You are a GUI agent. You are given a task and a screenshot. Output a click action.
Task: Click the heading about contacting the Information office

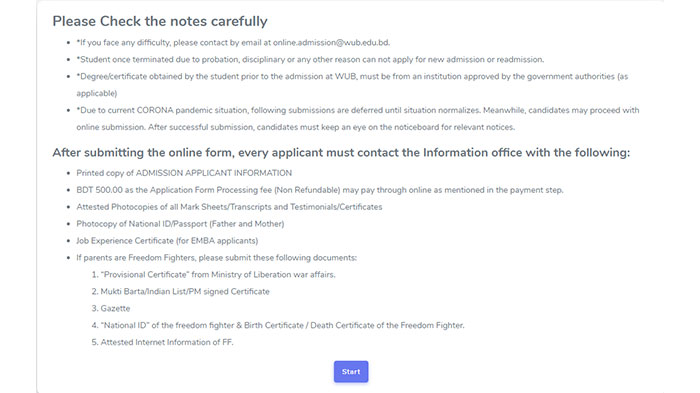pos(341,153)
